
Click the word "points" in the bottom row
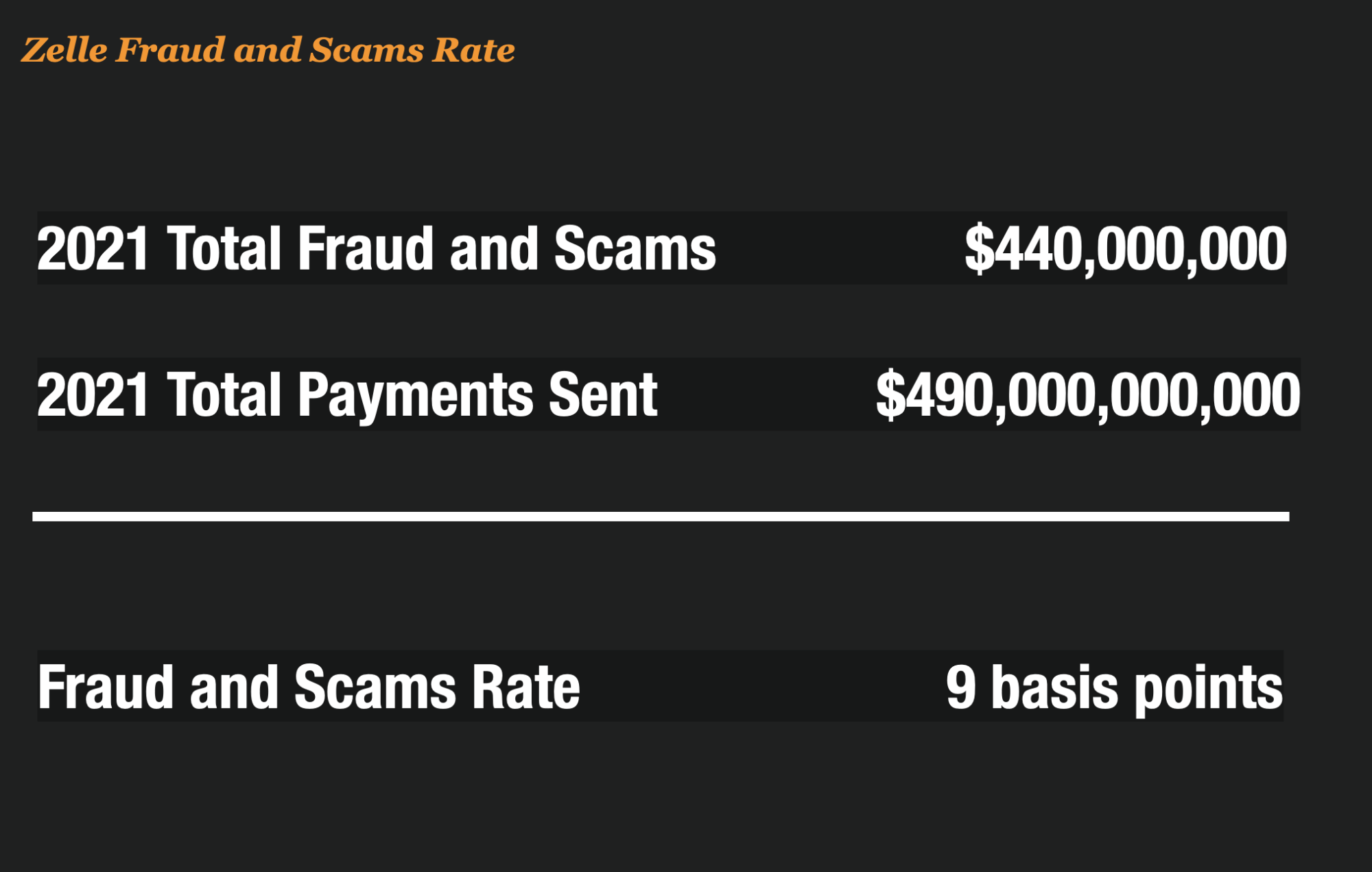pyautogui.click(x=1208, y=687)
